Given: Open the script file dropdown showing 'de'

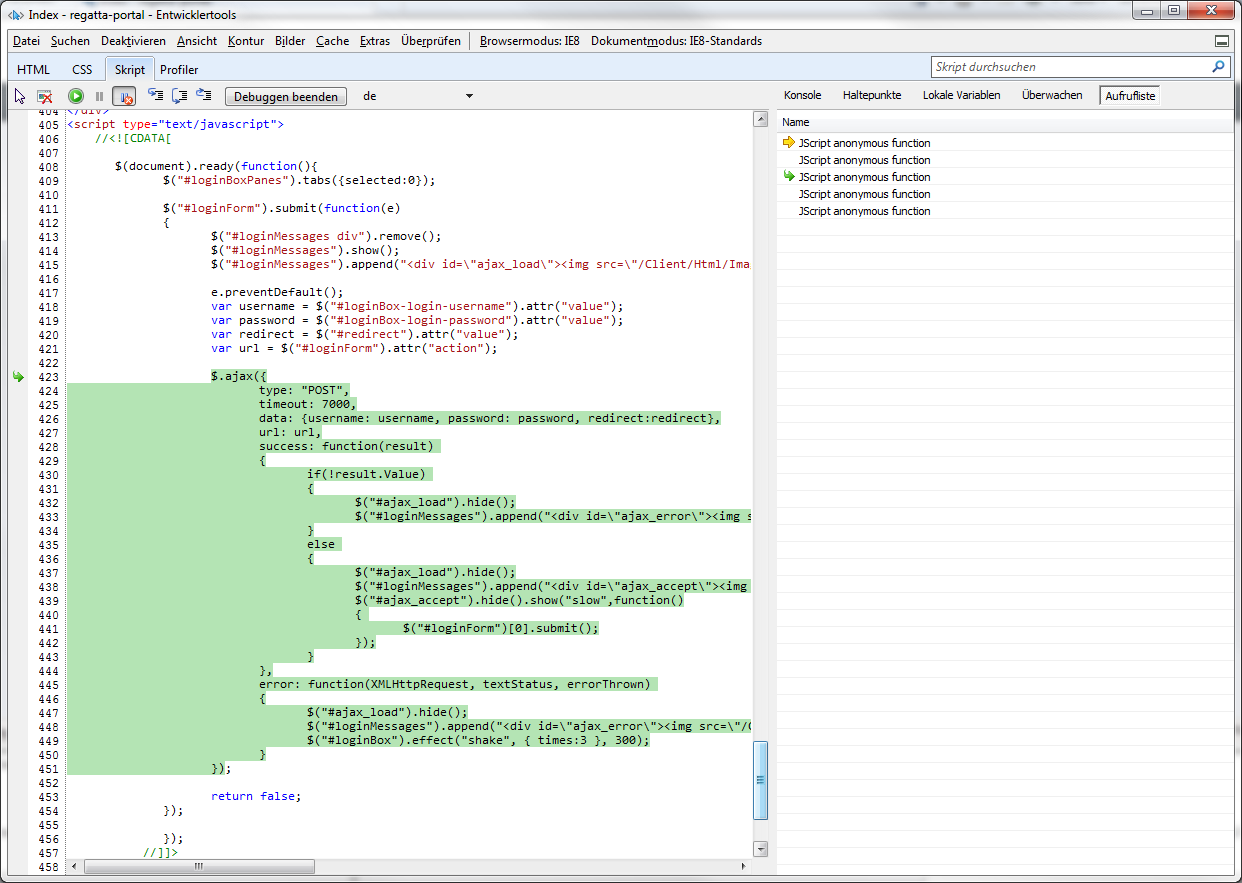Looking at the screenshot, I should click(x=469, y=96).
